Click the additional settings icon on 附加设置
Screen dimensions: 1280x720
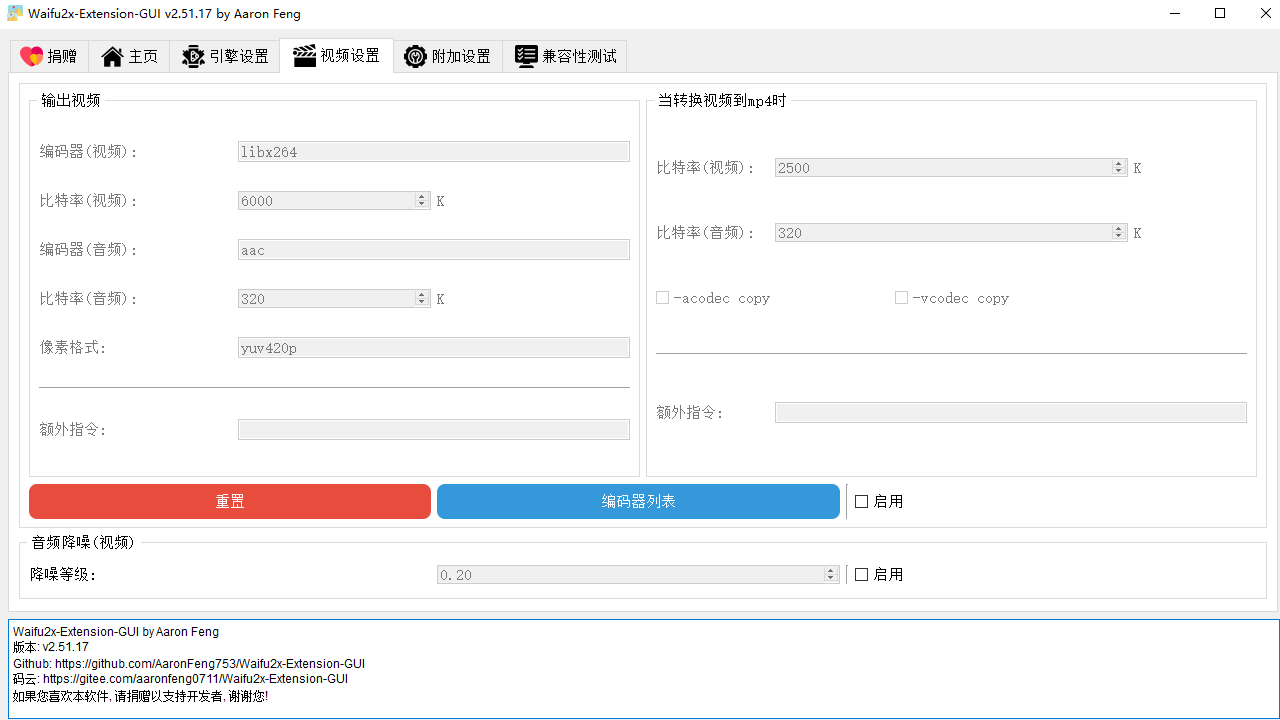415,56
